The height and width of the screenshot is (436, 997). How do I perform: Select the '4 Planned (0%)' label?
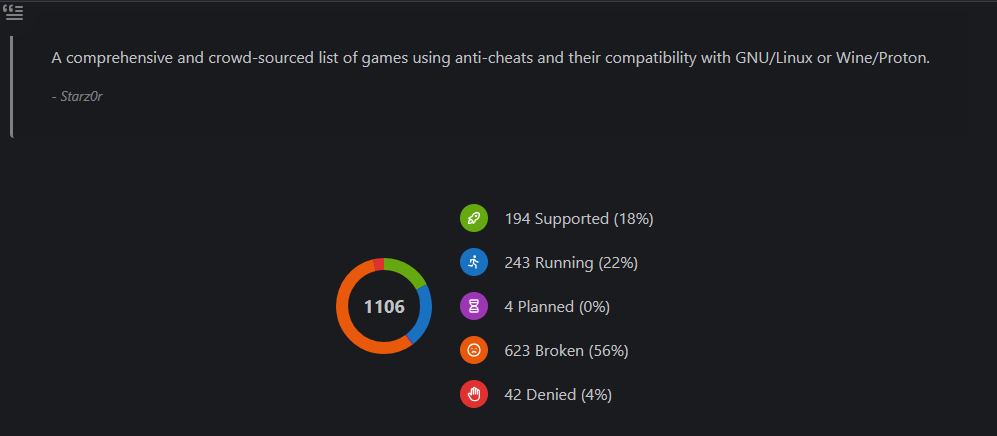(x=557, y=307)
